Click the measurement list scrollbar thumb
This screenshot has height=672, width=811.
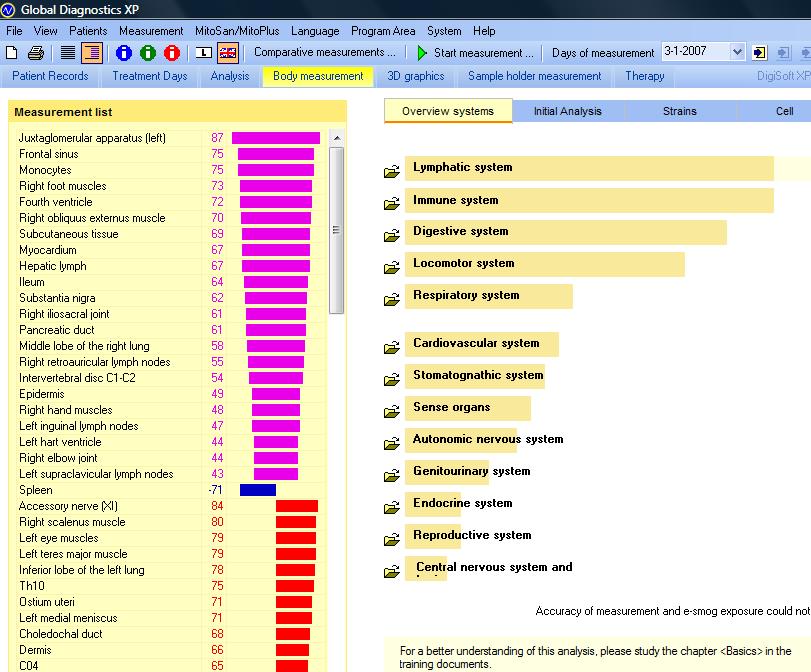[337, 230]
